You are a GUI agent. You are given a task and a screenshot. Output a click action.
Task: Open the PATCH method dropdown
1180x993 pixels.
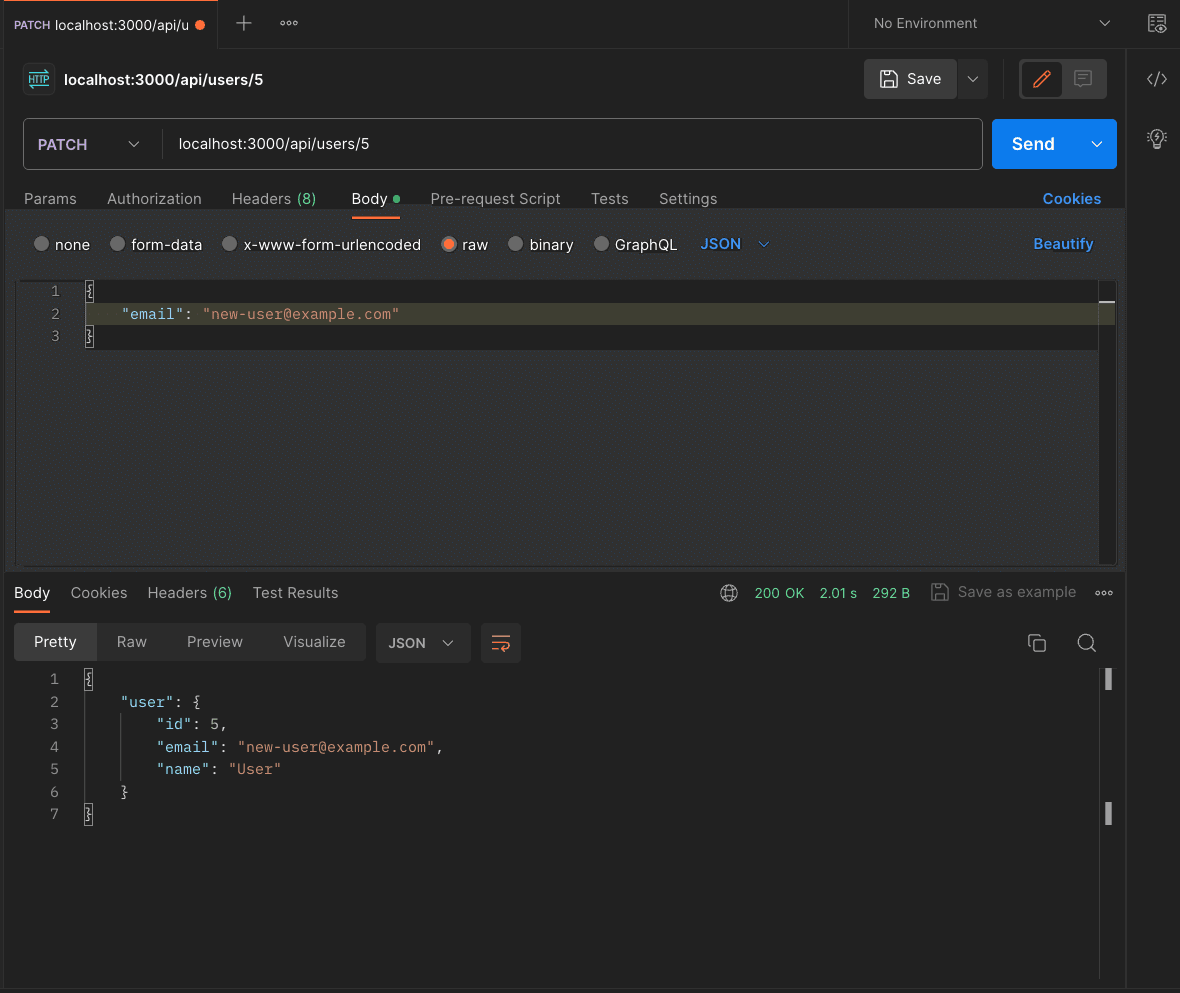click(x=90, y=143)
